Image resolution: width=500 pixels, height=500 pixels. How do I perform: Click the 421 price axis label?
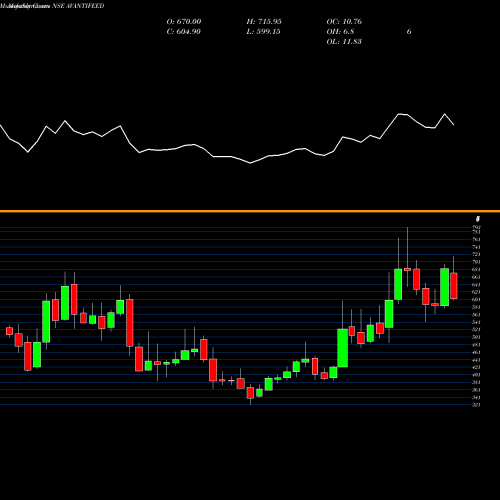coord(476,367)
